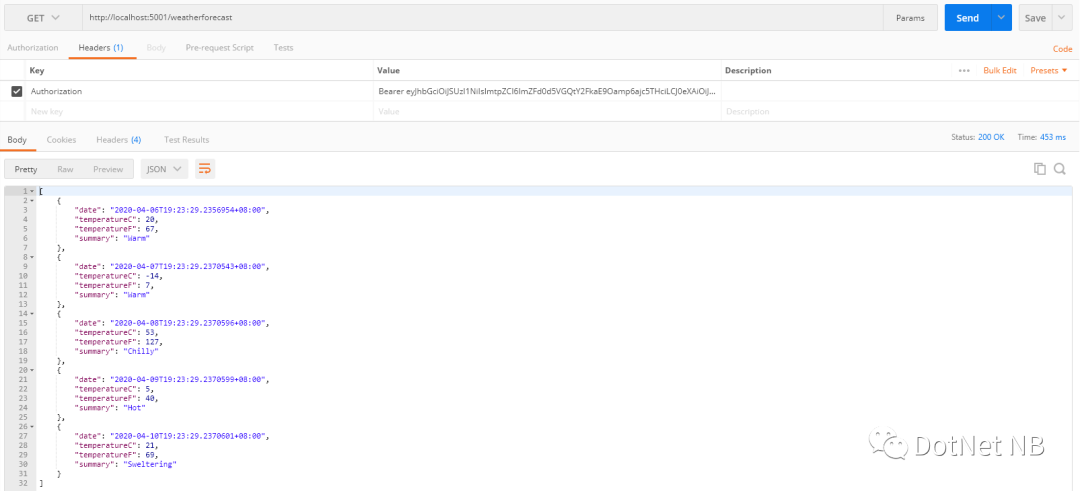Collapse the object at line 26
Viewport: 1080px width, 491px height.
(x=32, y=426)
